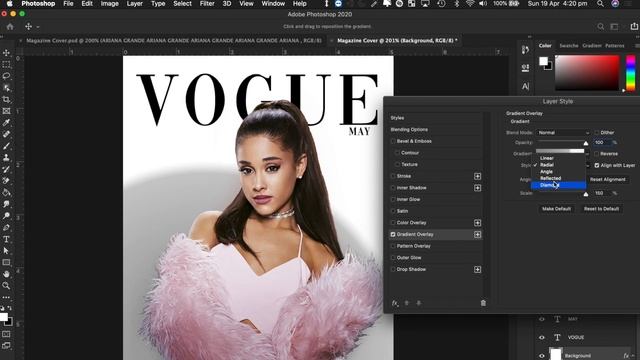Uncheck the Gradient Overlay checkbox
The width and height of the screenshot is (640, 360).
393,234
